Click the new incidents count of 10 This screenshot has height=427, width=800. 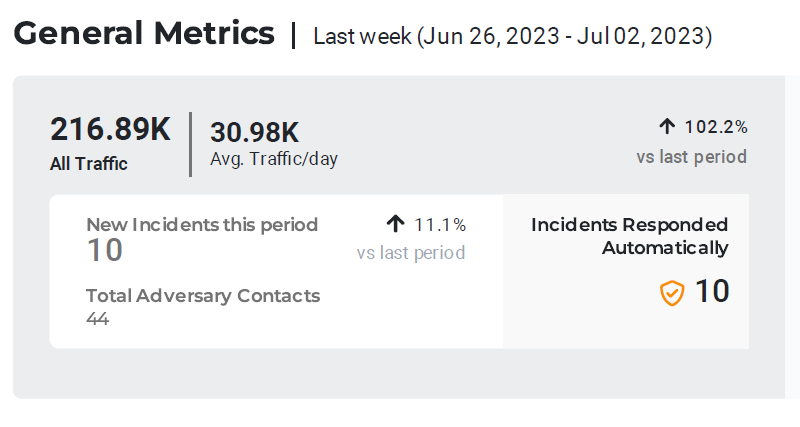tap(104, 250)
